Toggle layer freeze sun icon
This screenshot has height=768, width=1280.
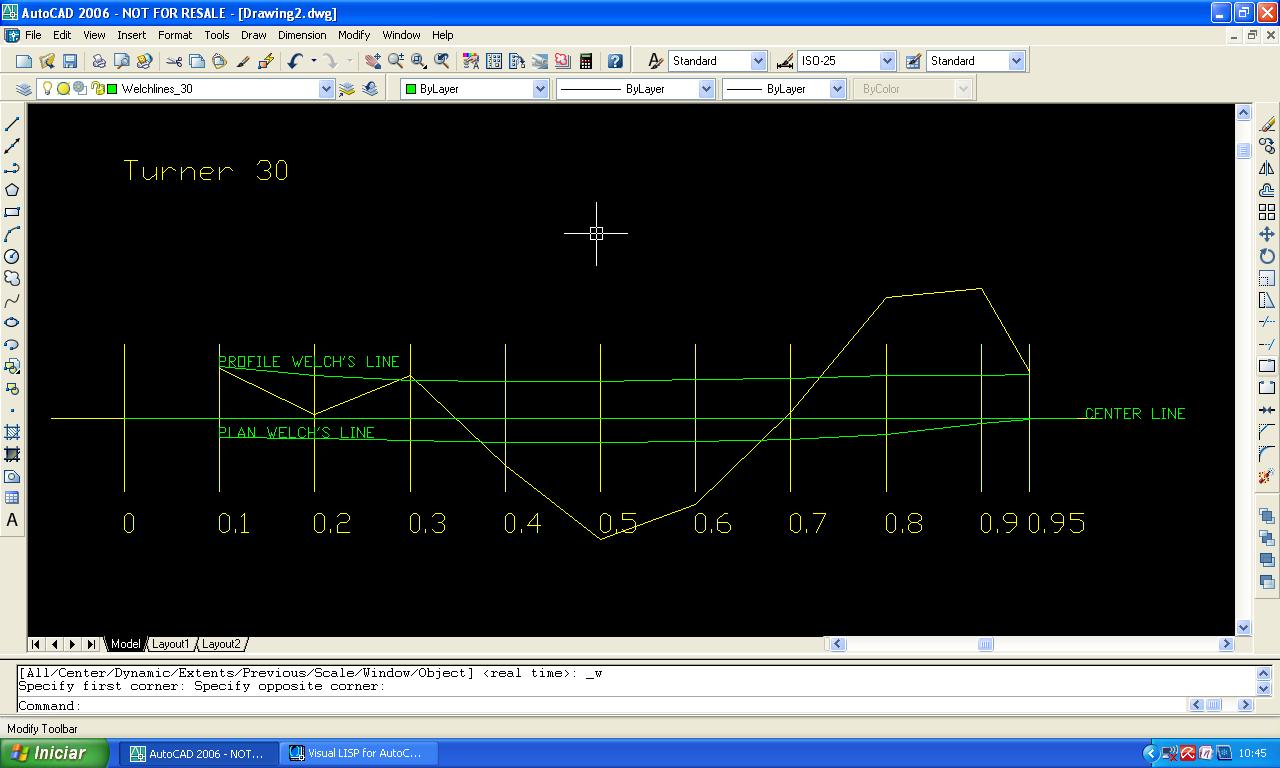click(x=63, y=89)
